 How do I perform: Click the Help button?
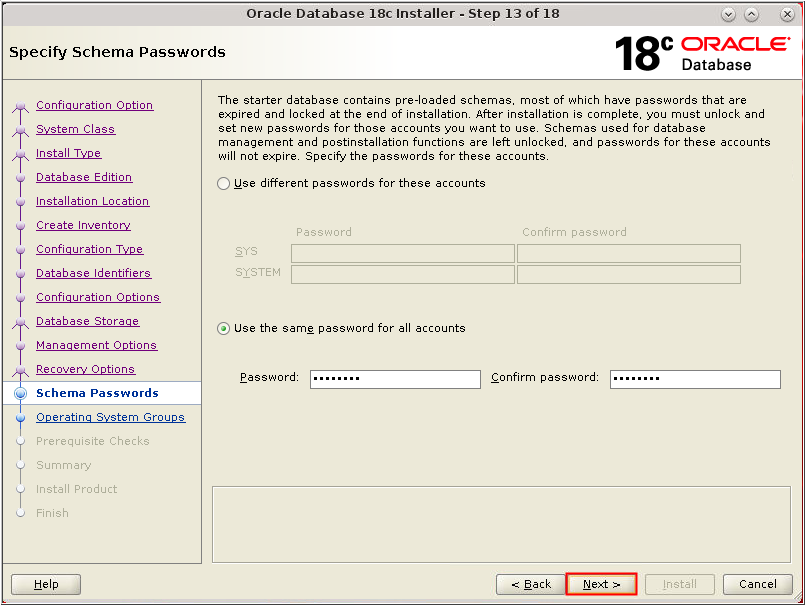[45, 584]
